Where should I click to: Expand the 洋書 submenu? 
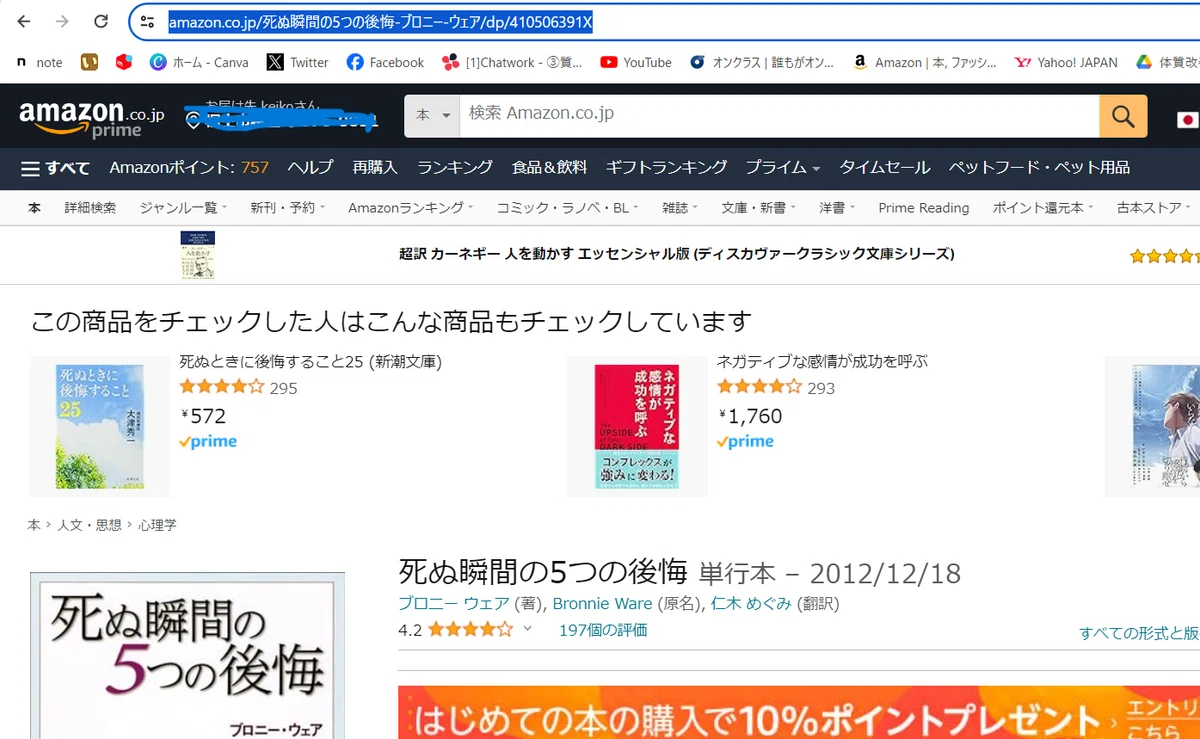pyautogui.click(x=837, y=208)
